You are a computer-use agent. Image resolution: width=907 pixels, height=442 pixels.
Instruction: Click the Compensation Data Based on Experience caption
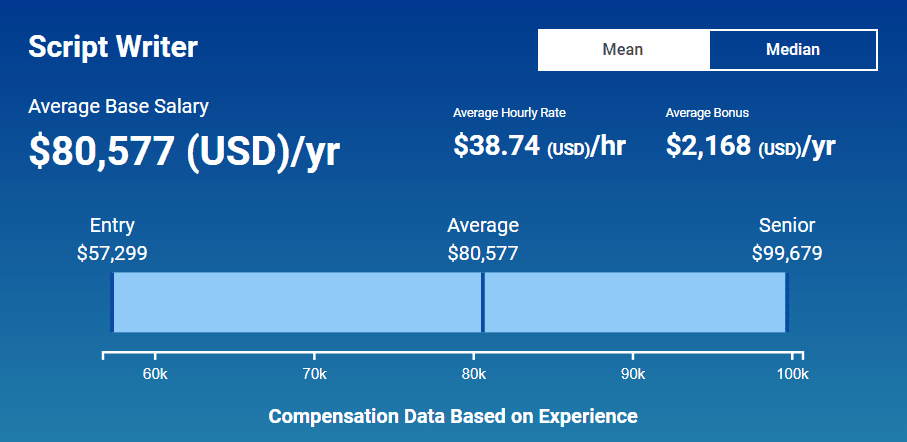(x=453, y=416)
